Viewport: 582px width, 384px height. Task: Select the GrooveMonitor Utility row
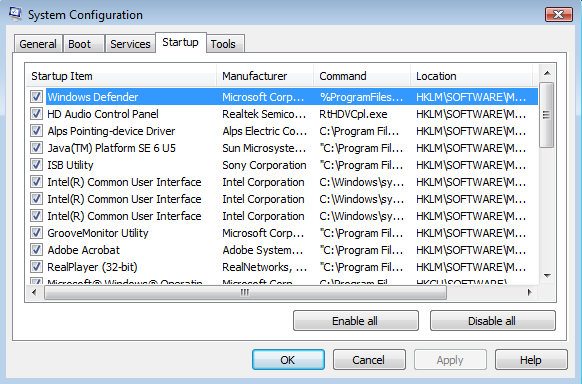(282, 233)
